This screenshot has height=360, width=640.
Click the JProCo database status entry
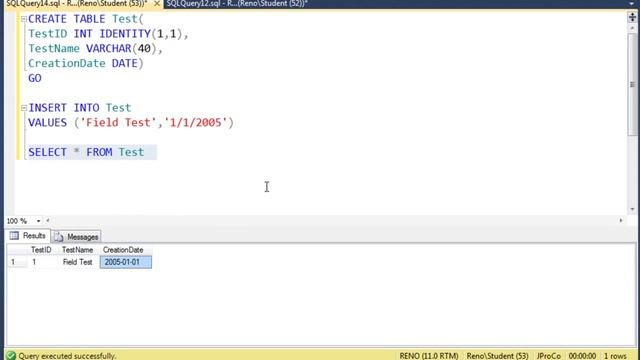[549, 356]
